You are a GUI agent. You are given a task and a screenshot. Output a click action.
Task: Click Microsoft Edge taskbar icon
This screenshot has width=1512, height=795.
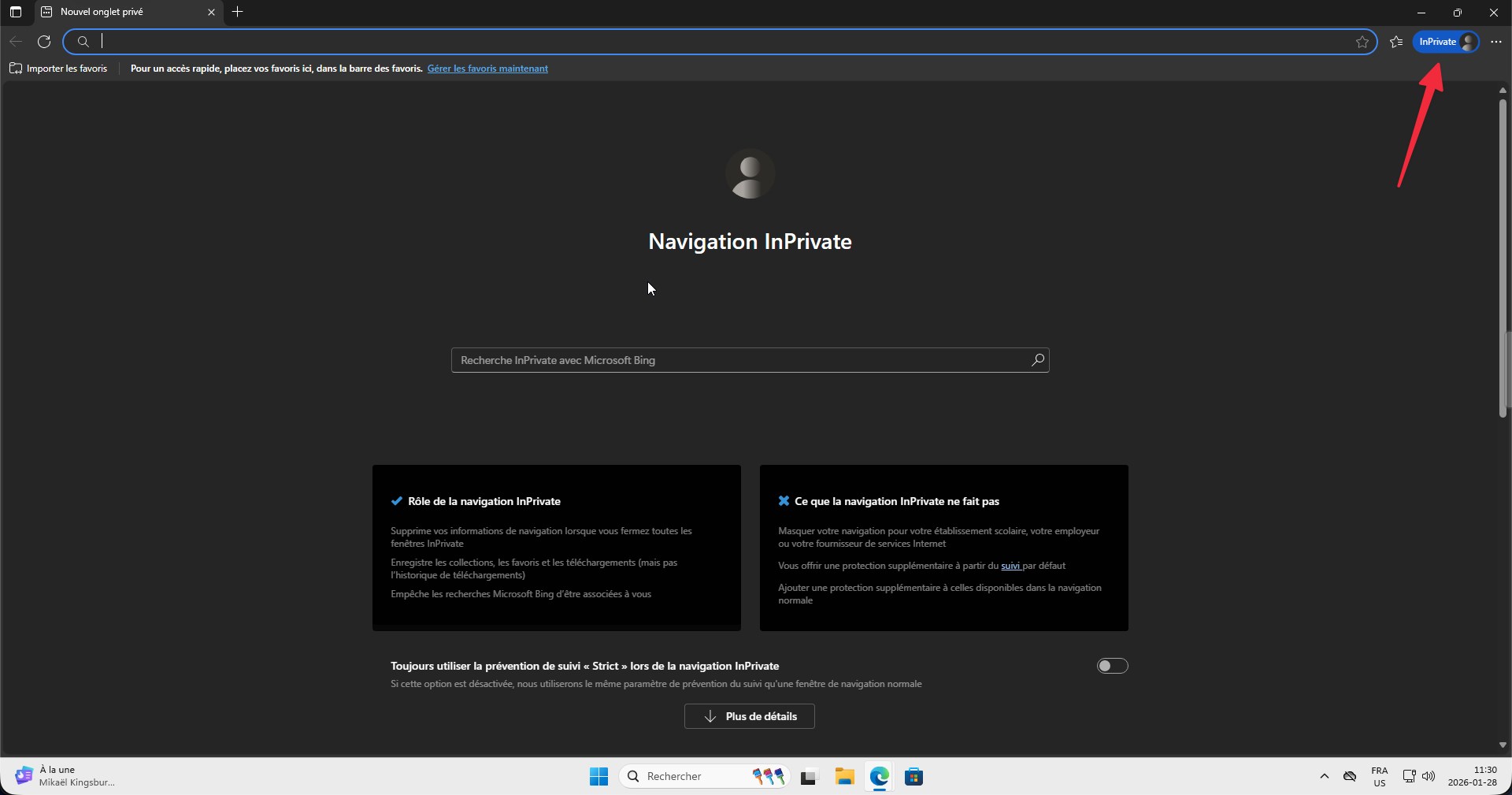point(879,776)
